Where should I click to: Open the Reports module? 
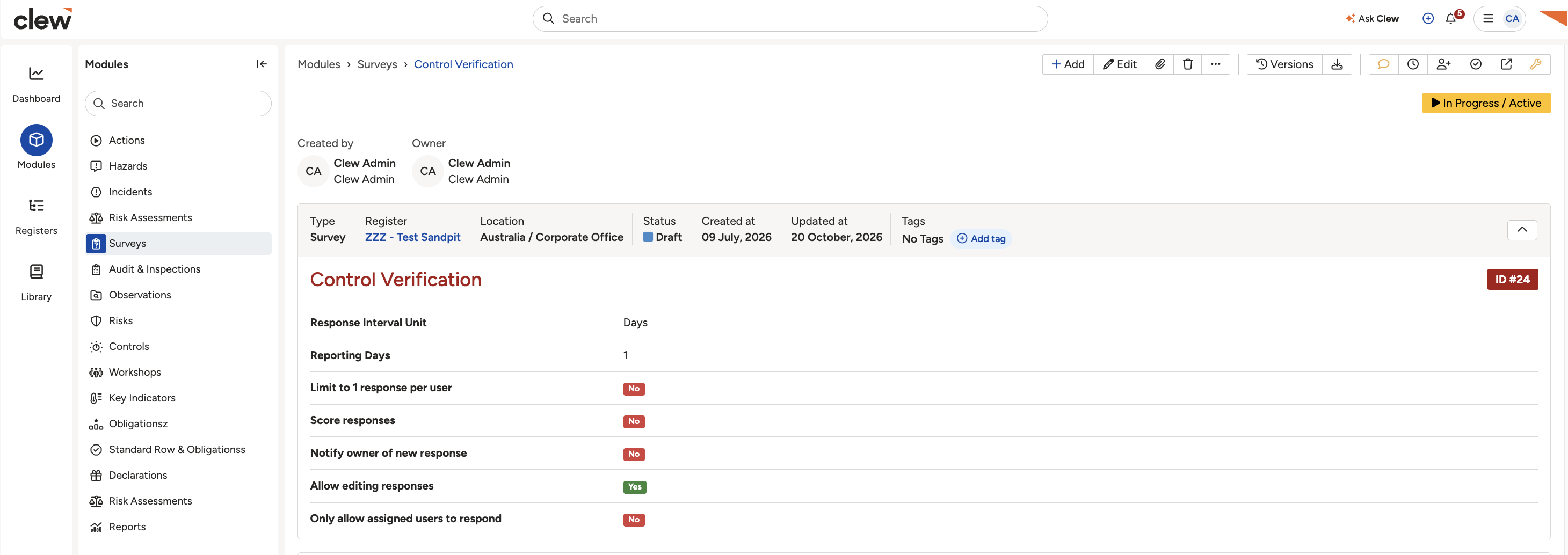178,527
